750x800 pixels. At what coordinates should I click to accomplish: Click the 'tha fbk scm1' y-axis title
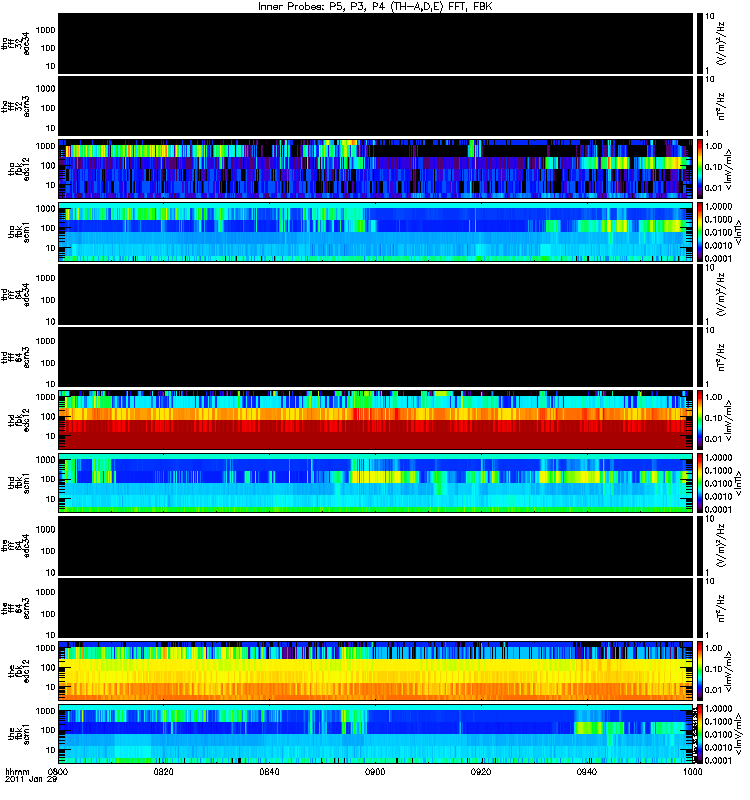pos(19,233)
